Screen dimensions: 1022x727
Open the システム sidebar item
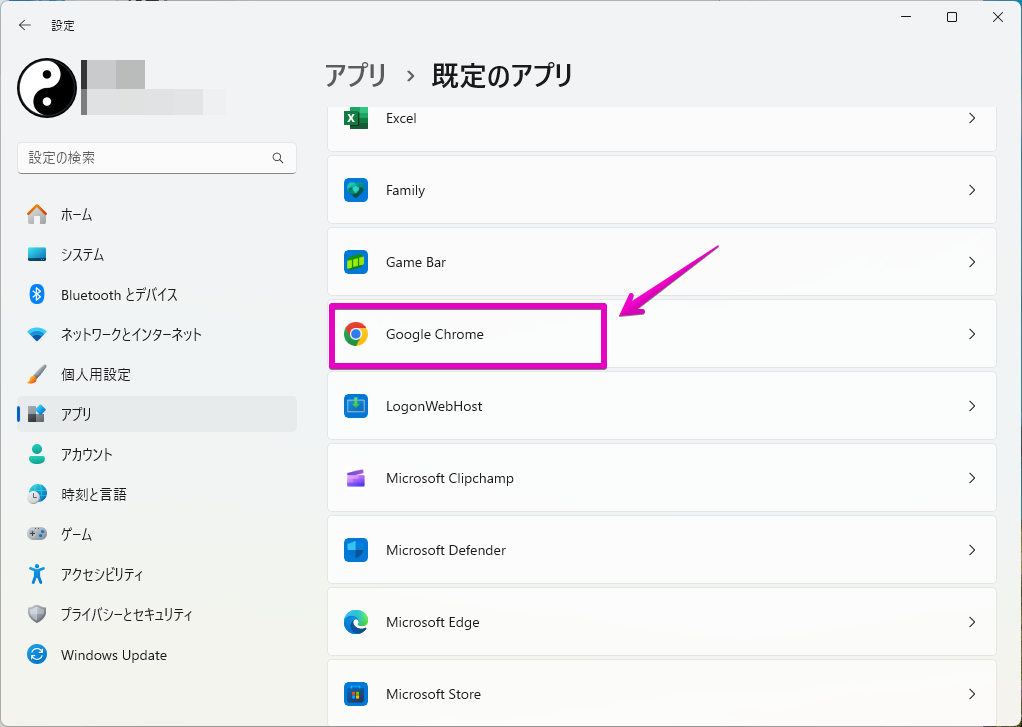coord(156,254)
